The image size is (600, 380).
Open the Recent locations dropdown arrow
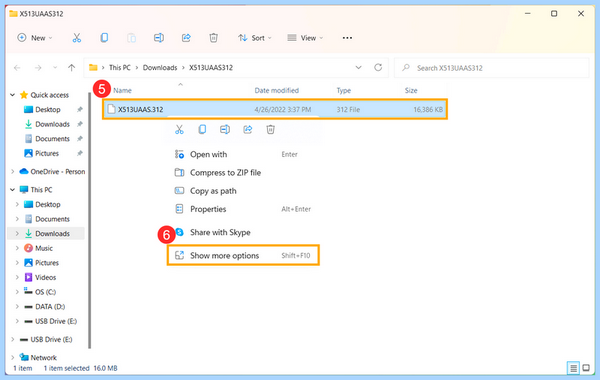[55, 68]
